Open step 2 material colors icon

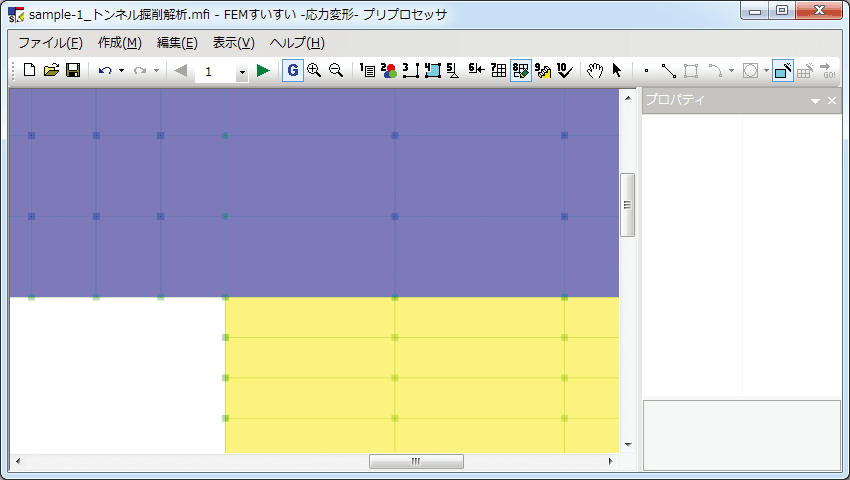(389, 71)
